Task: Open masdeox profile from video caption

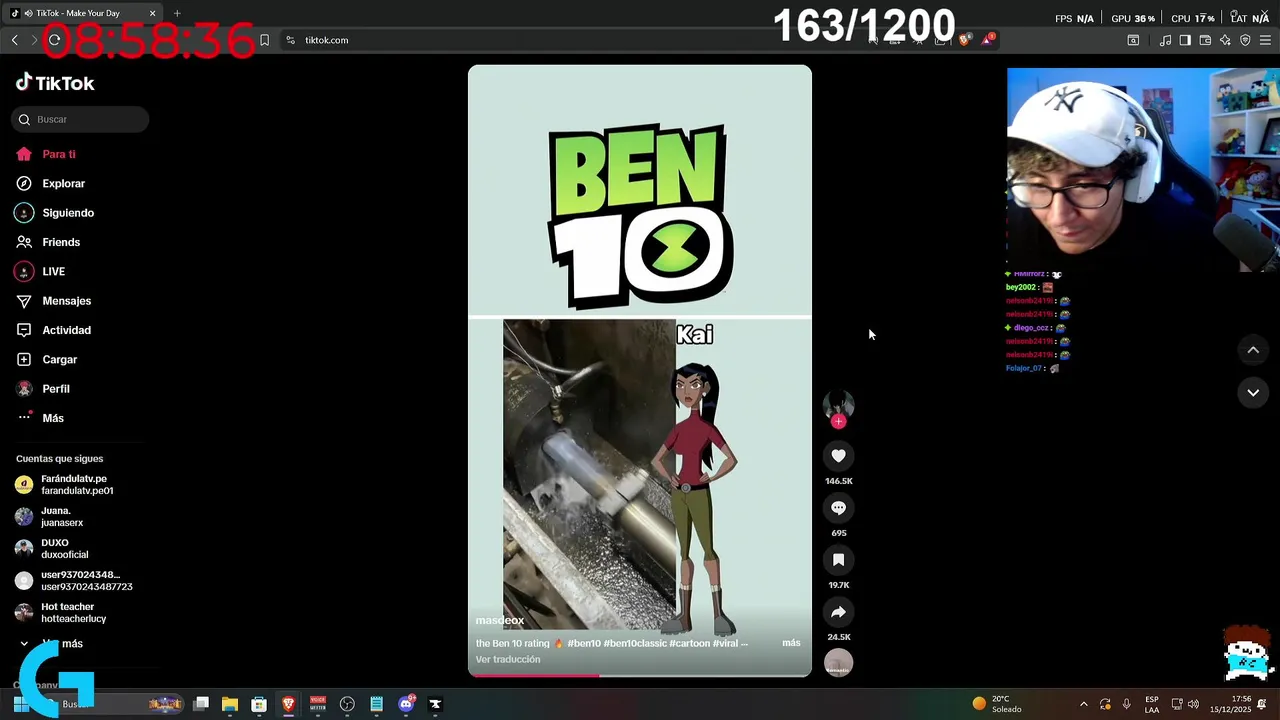Action: tap(500, 621)
